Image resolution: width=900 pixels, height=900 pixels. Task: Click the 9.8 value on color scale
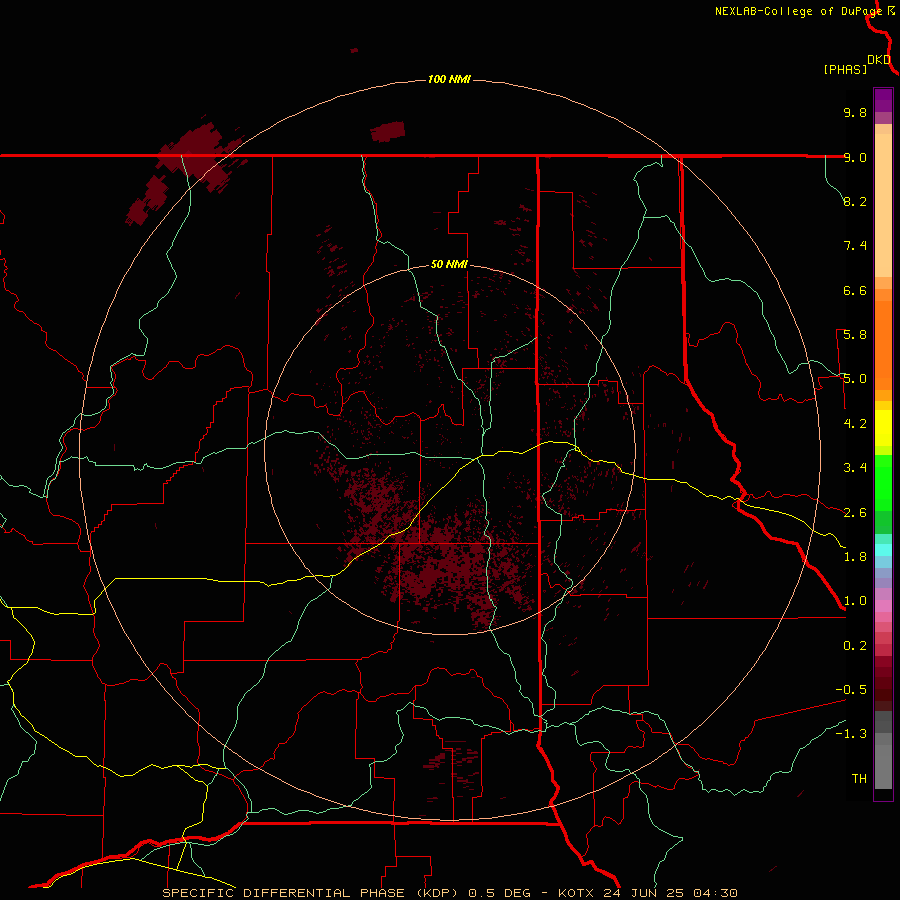(x=855, y=112)
